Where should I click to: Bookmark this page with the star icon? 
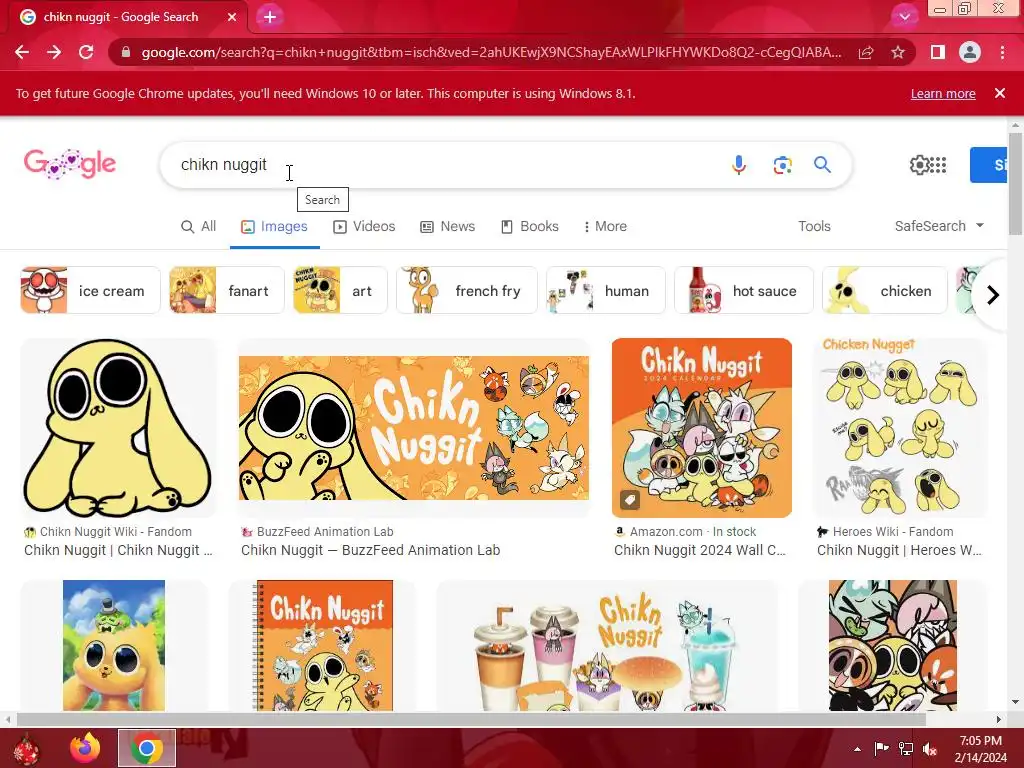coord(898,52)
